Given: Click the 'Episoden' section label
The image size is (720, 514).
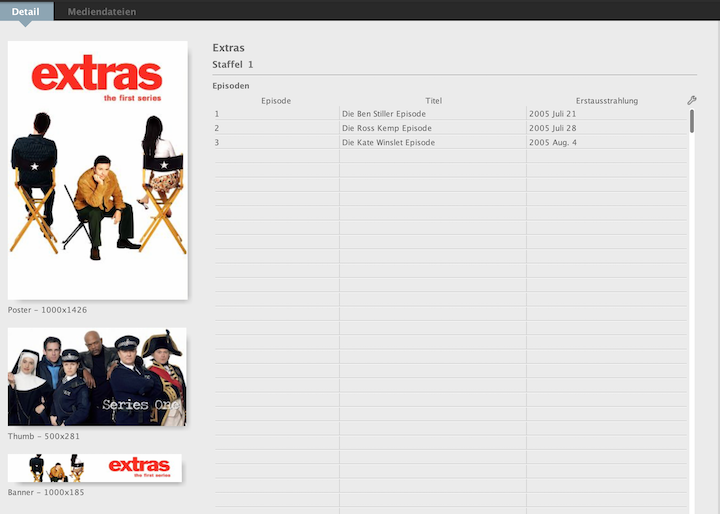Looking at the screenshot, I should coord(231,86).
